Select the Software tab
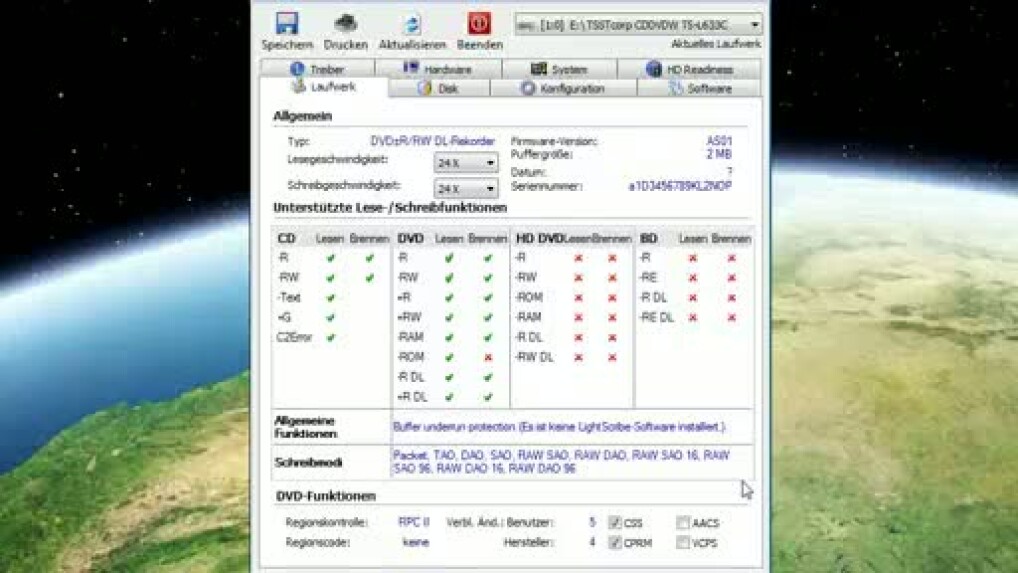Image resolution: width=1018 pixels, height=573 pixels. (700, 88)
